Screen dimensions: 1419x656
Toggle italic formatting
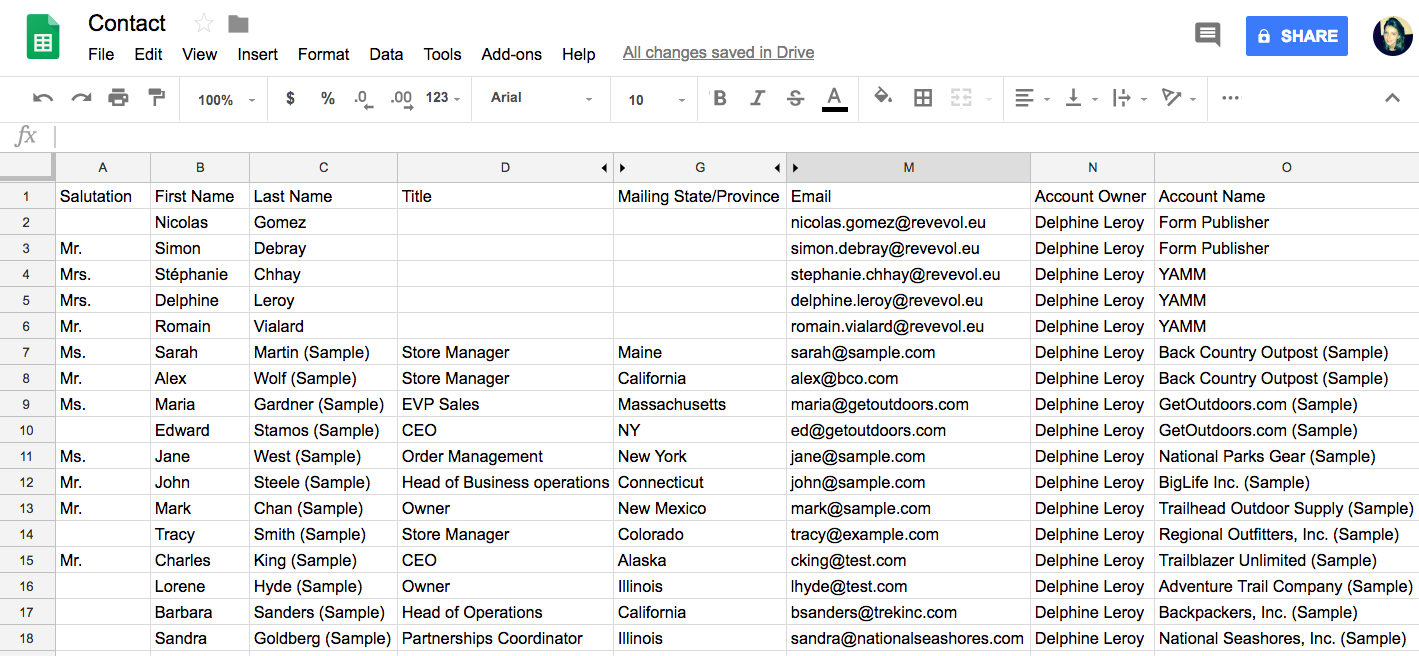point(757,98)
